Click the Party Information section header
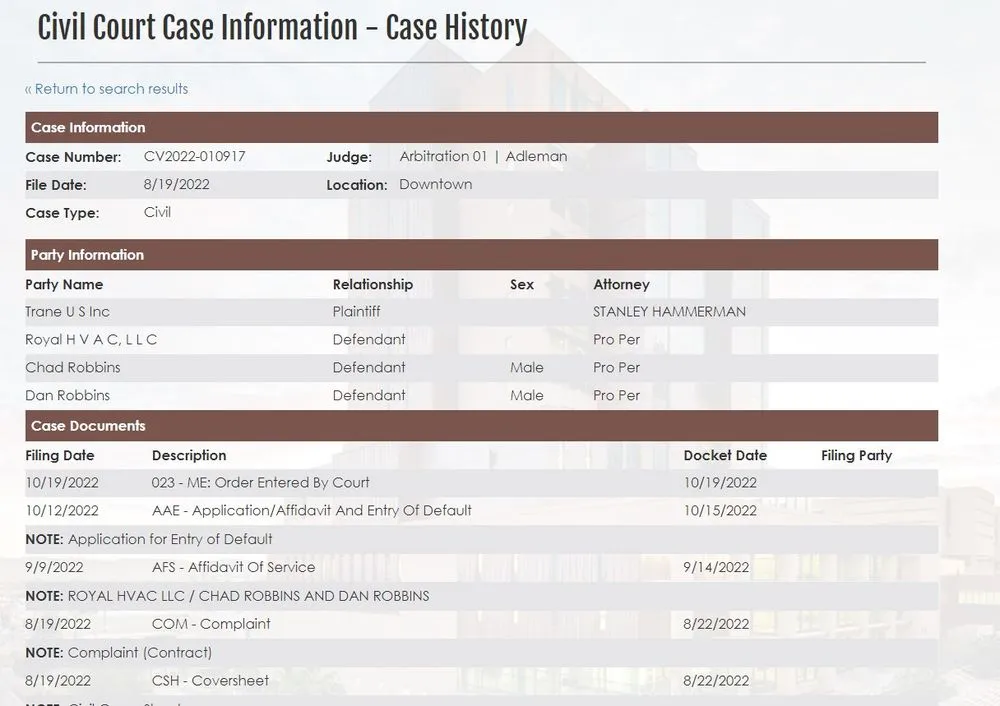 coord(87,255)
